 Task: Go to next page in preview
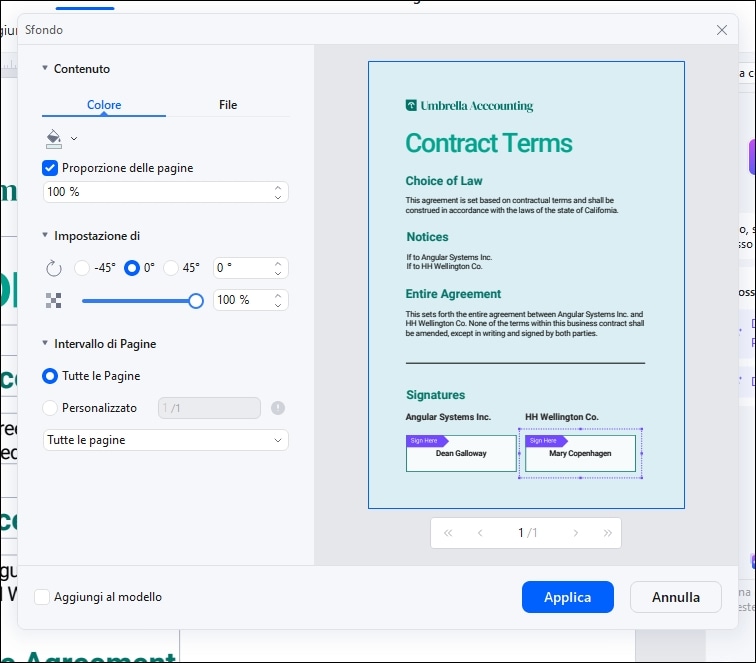pos(575,533)
